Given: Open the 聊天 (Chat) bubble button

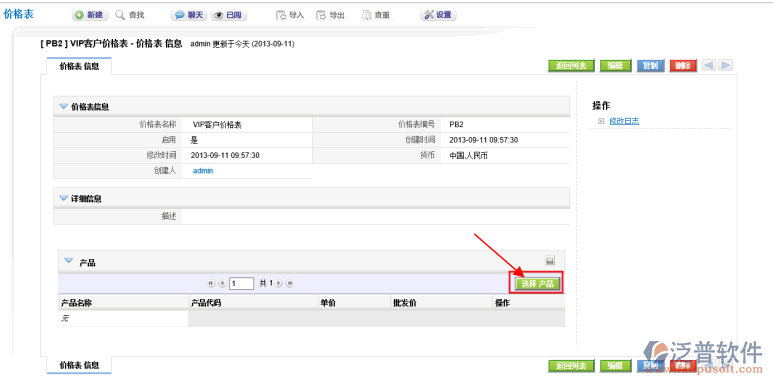Looking at the screenshot, I should coord(189,15).
